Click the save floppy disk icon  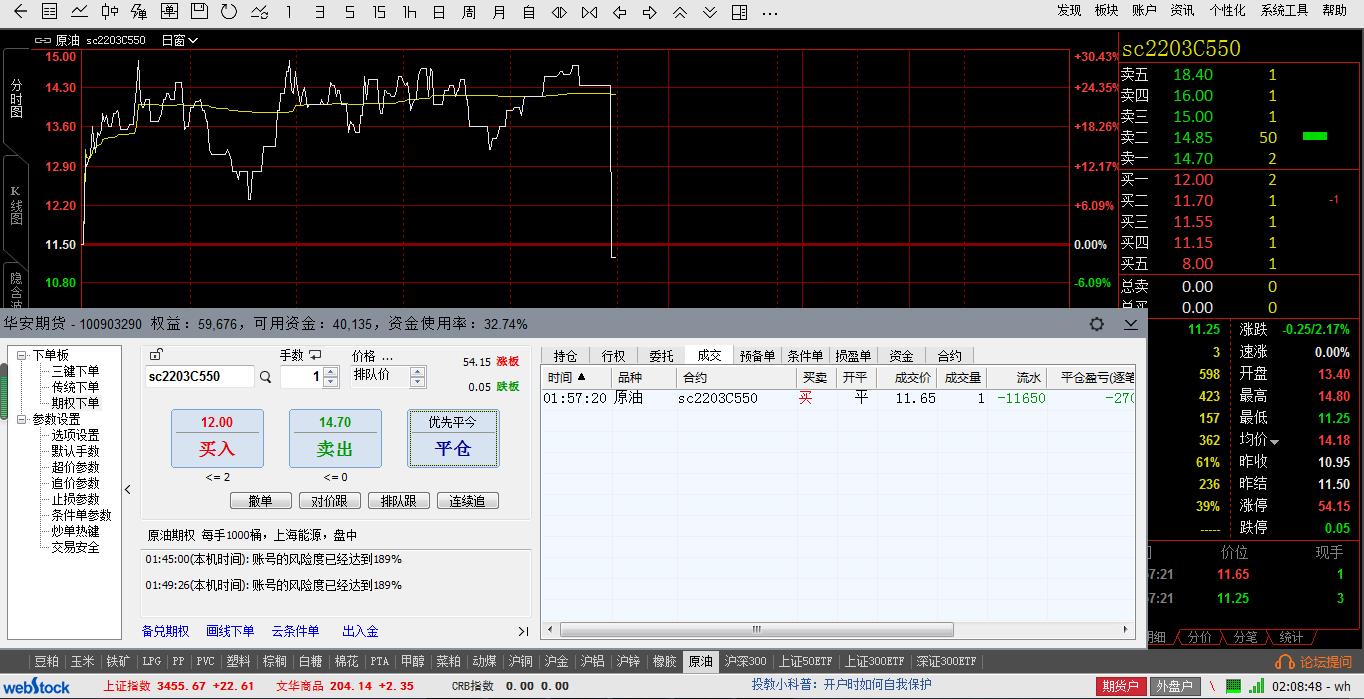pos(199,12)
